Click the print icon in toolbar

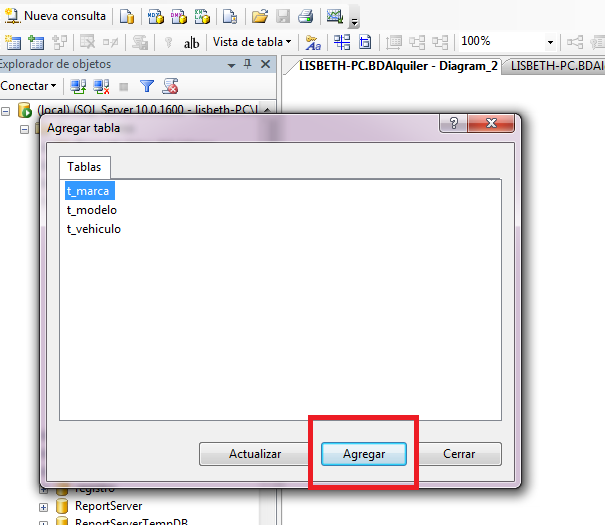click(x=306, y=17)
